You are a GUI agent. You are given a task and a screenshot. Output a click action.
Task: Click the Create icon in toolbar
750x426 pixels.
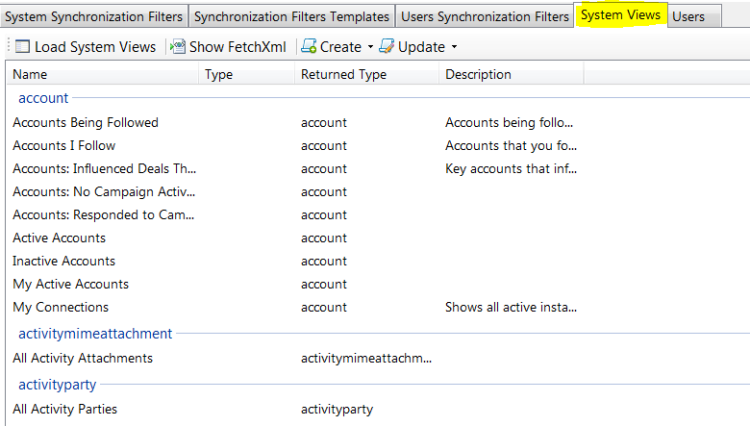pos(309,46)
